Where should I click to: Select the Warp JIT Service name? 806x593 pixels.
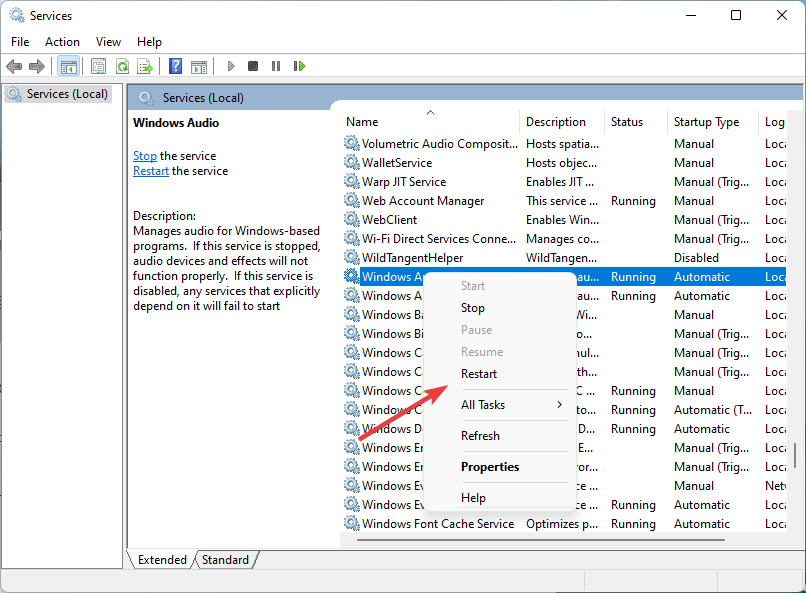(404, 182)
